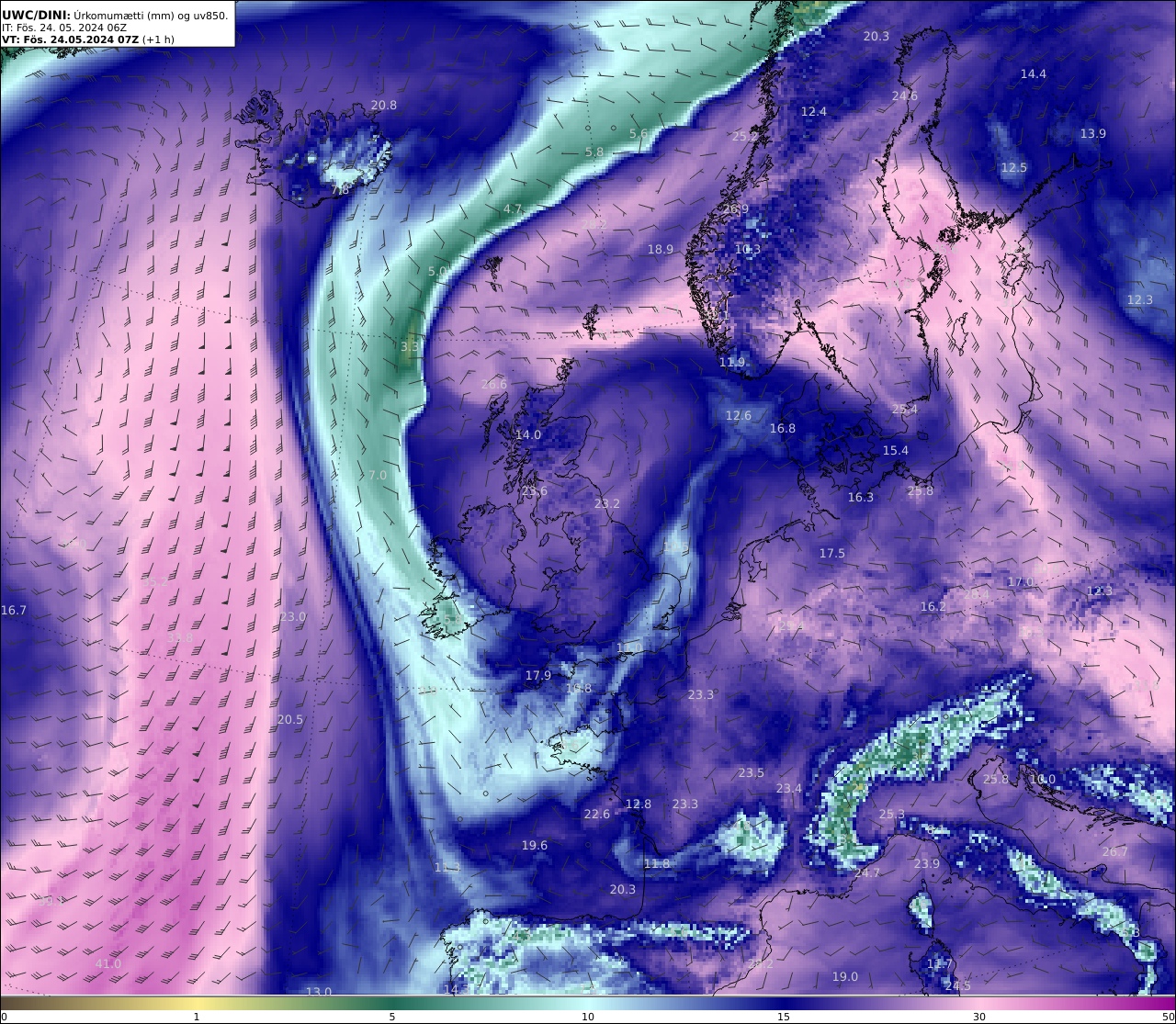Select the 12.6 map value
Viewport: 1176px width, 1024px height.
(x=739, y=416)
